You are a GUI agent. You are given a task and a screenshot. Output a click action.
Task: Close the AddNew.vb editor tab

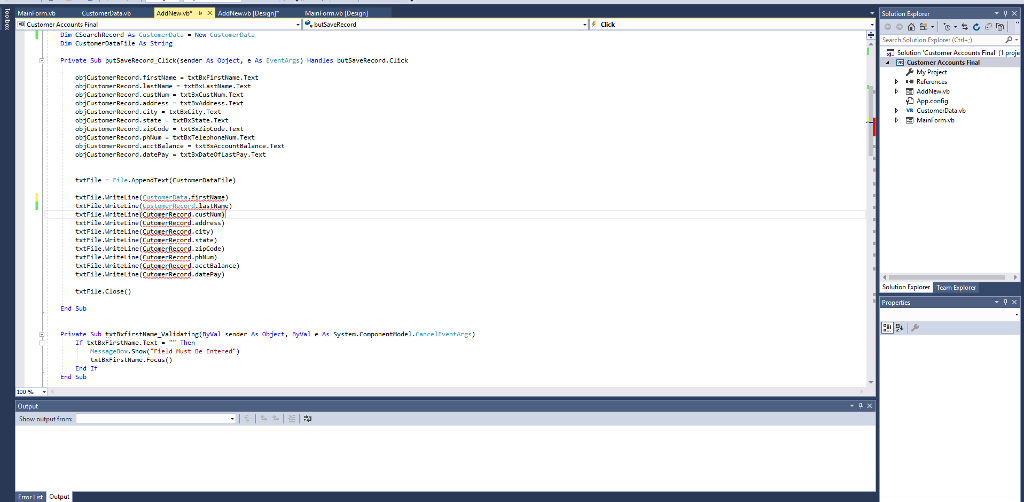pyautogui.click(x=210, y=13)
